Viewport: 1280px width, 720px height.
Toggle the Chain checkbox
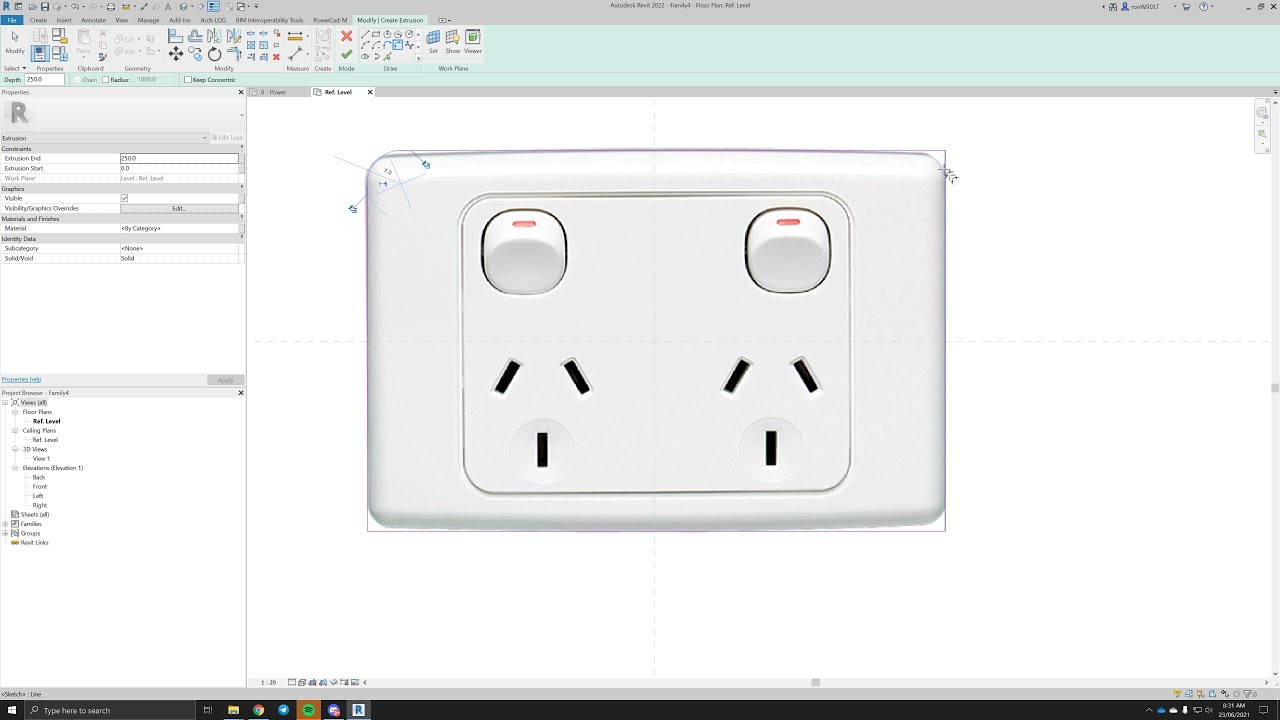pos(76,80)
